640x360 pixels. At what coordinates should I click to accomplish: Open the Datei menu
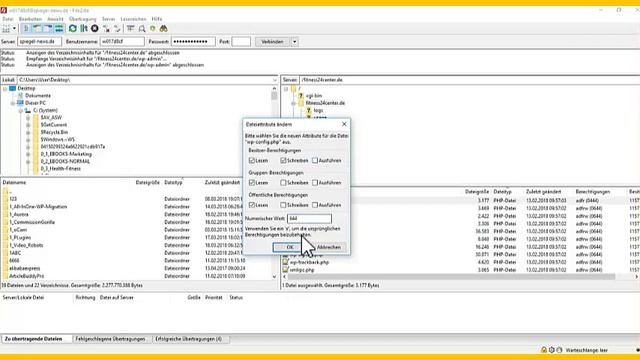(8, 19)
